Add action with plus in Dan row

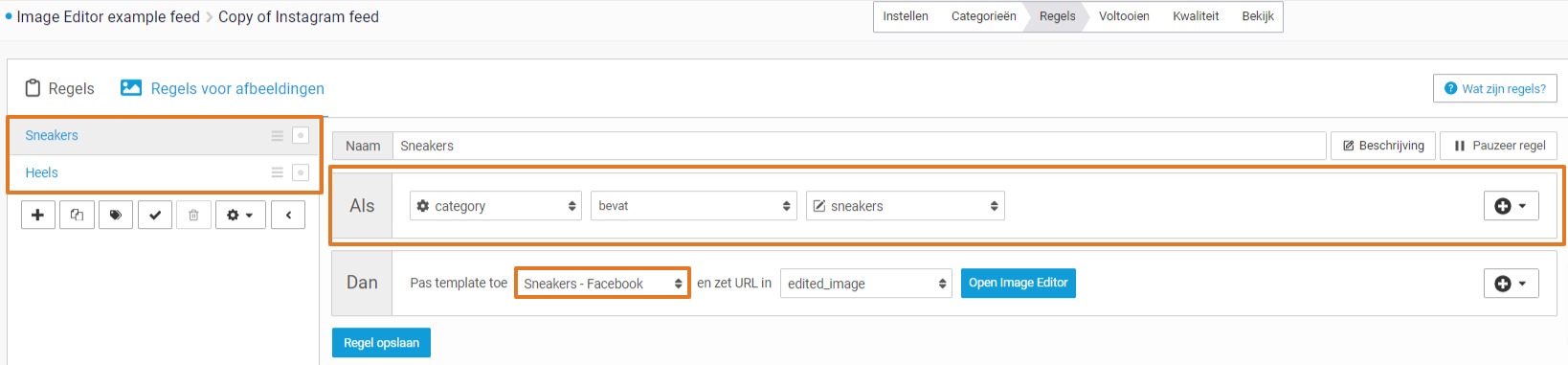coord(1512,283)
